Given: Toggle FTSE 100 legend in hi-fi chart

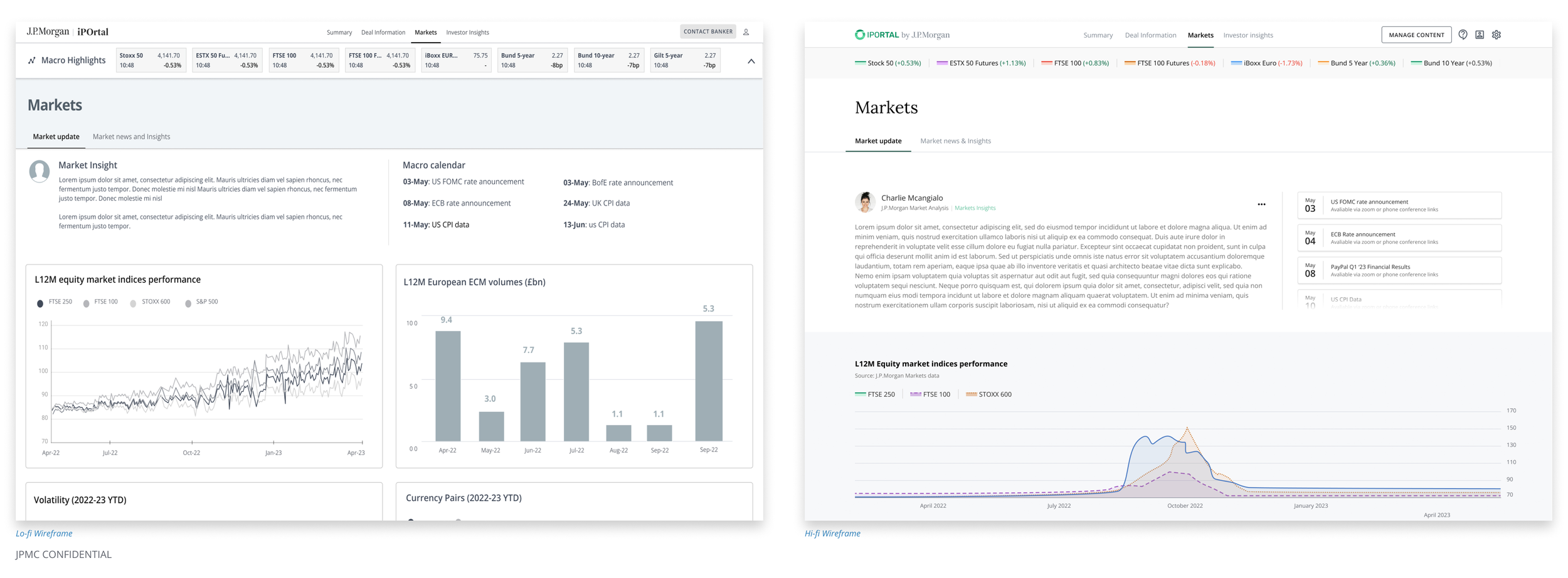Looking at the screenshot, I should point(930,394).
